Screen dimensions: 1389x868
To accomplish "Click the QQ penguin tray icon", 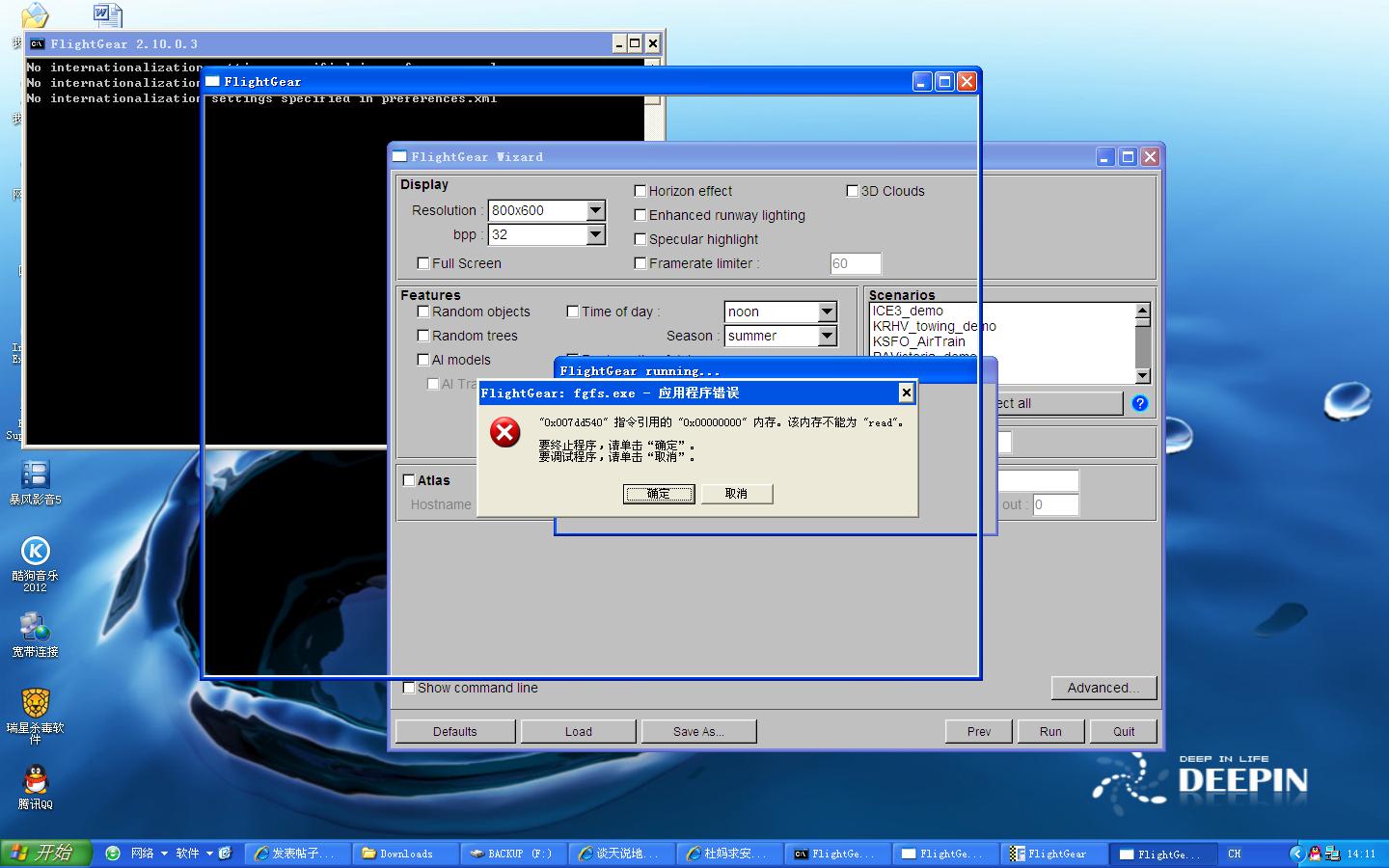I will point(1314,854).
